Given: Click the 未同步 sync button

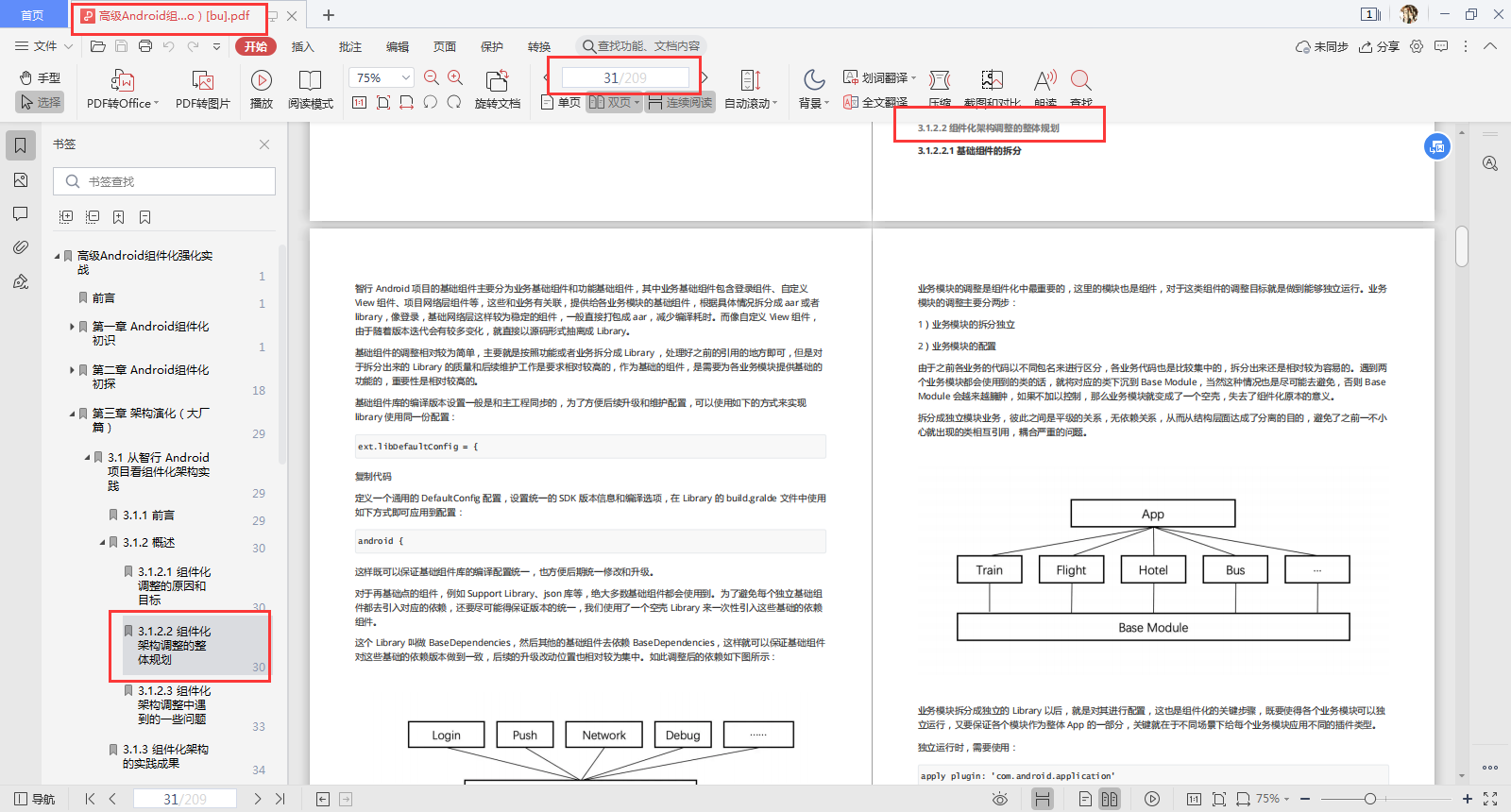Looking at the screenshot, I should point(1321,46).
